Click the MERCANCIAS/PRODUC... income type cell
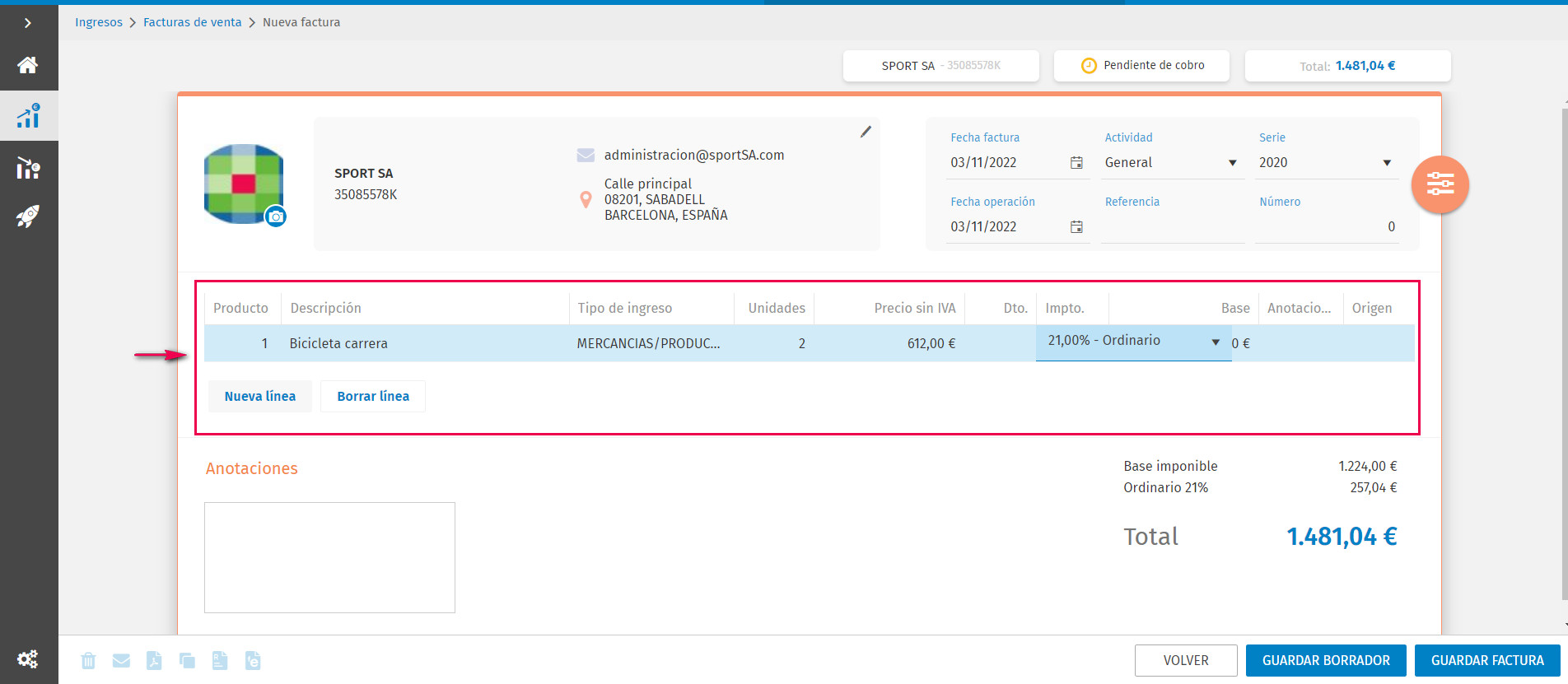1568x684 pixels. [x=651, y=343]
